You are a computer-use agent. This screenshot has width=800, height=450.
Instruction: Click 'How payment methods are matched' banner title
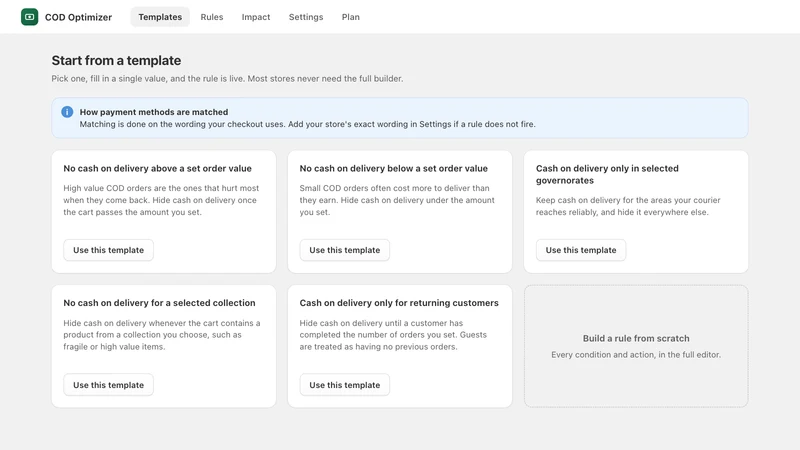(154, 112)
